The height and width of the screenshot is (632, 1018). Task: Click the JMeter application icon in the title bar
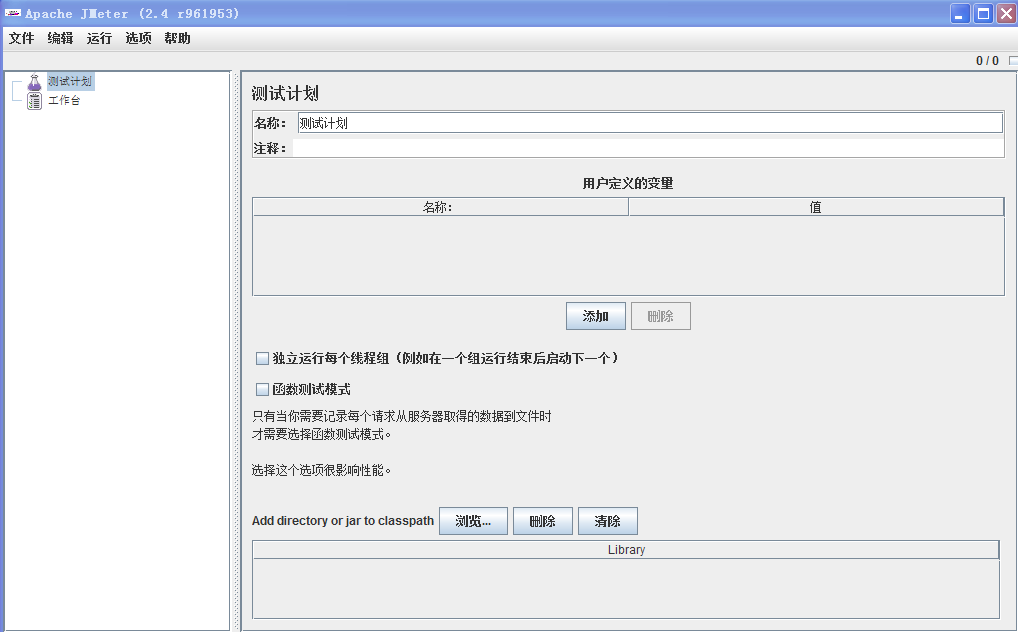(12, 13)
